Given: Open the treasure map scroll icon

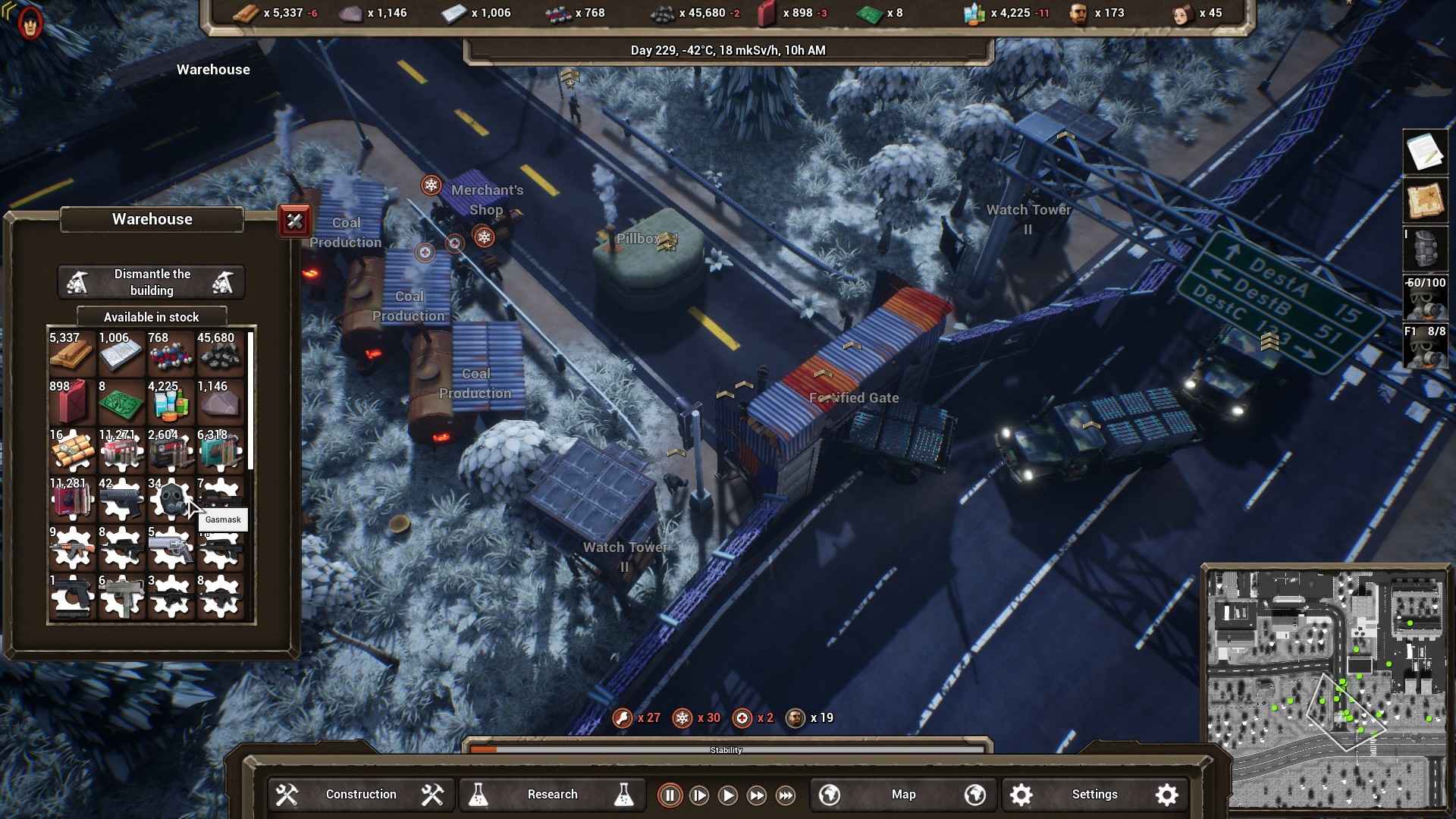Looking at the screenshot, I should (x=1425, y=201).
